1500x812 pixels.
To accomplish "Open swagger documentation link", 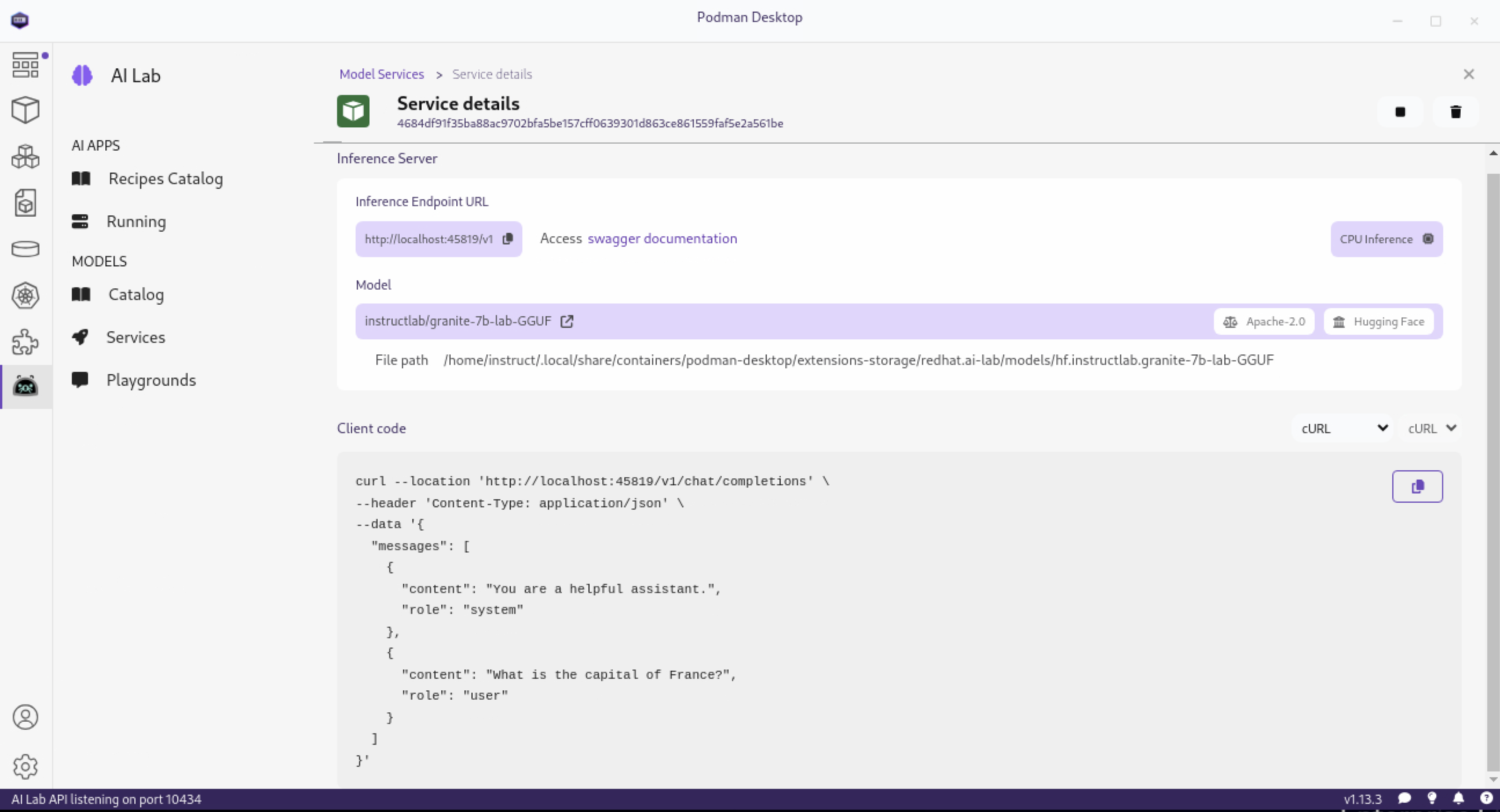I will [x=662, y=239].
